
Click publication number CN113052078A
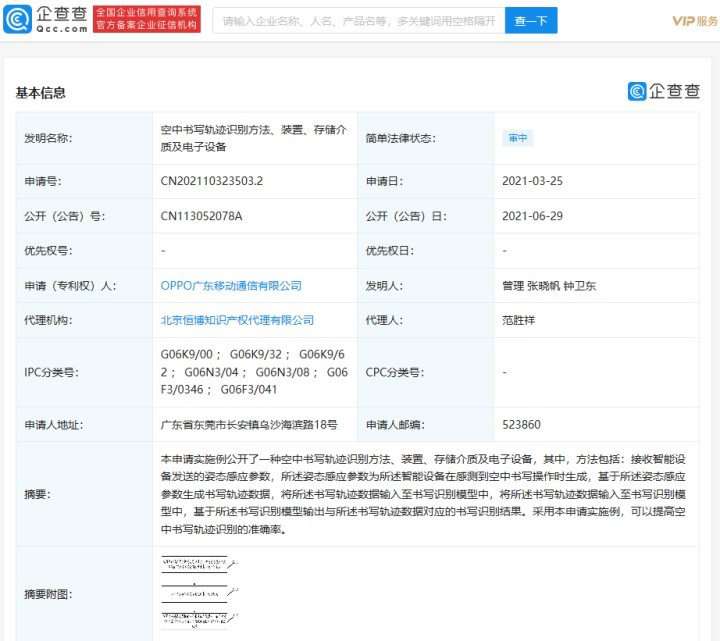click(202, 216)
